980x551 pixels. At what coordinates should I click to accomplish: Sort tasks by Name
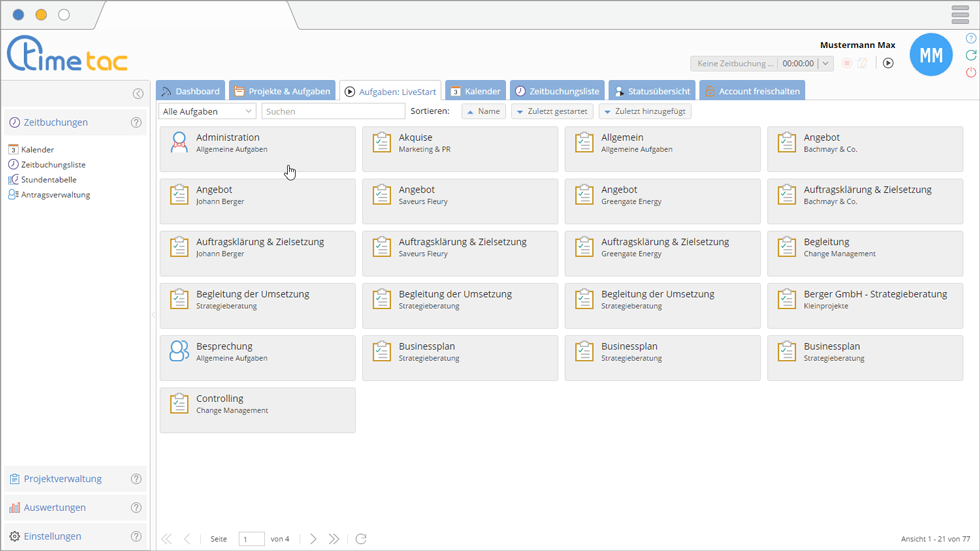483,111
